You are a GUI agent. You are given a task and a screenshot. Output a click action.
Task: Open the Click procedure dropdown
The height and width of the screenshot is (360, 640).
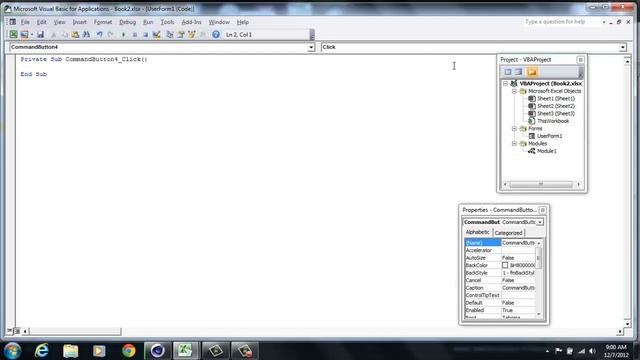(x=623, y=47)
